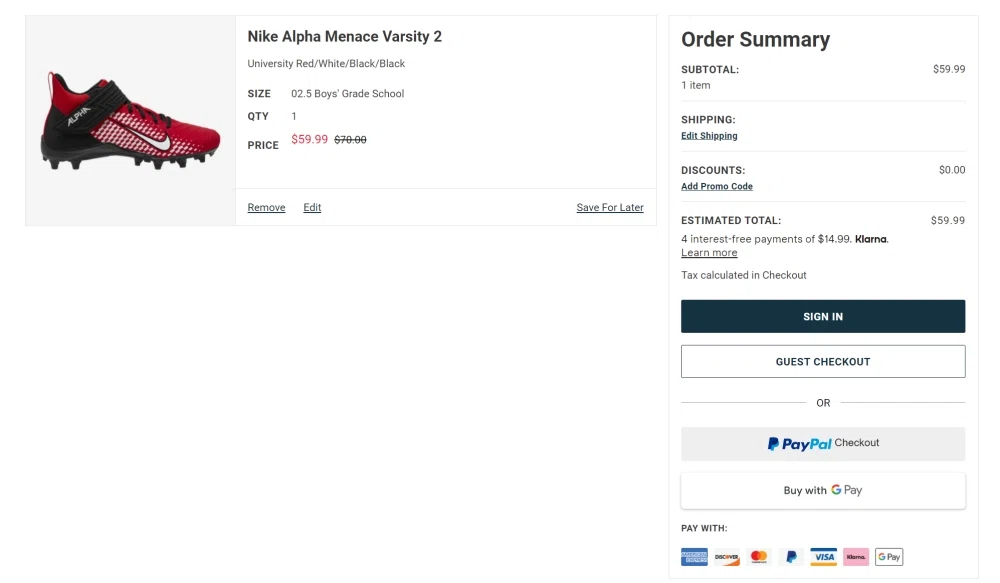Viewport: 1000px width, 583px height.
Task: Select the Visa payment icon
Action: (x=823, y=556)
